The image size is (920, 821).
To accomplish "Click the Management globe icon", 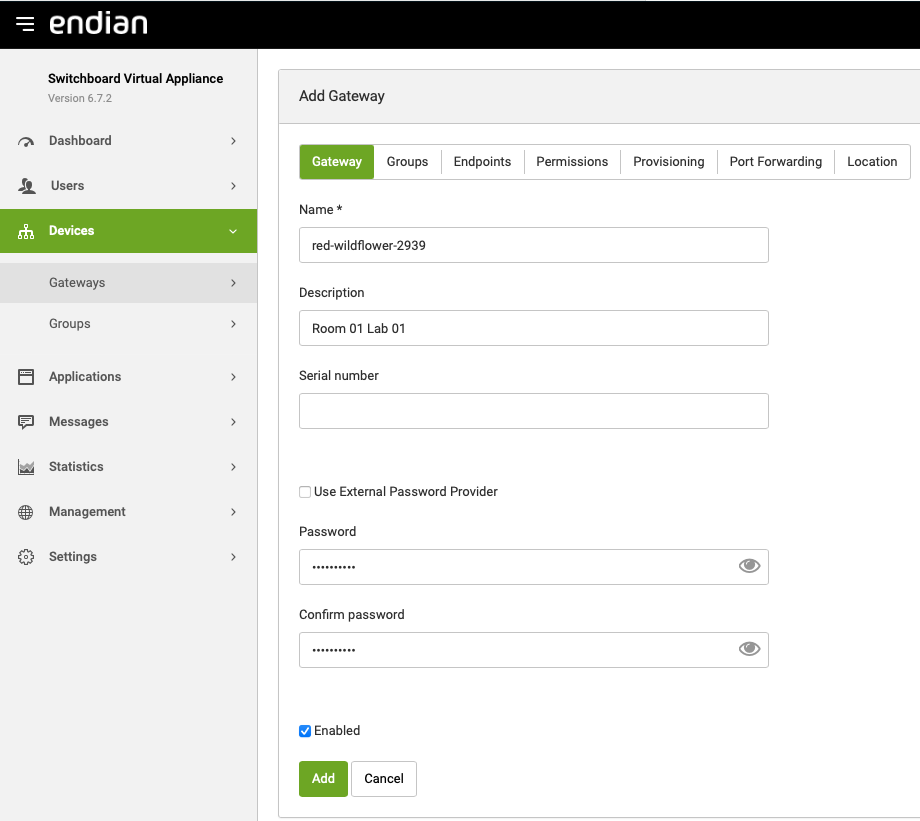I will 27,512.
